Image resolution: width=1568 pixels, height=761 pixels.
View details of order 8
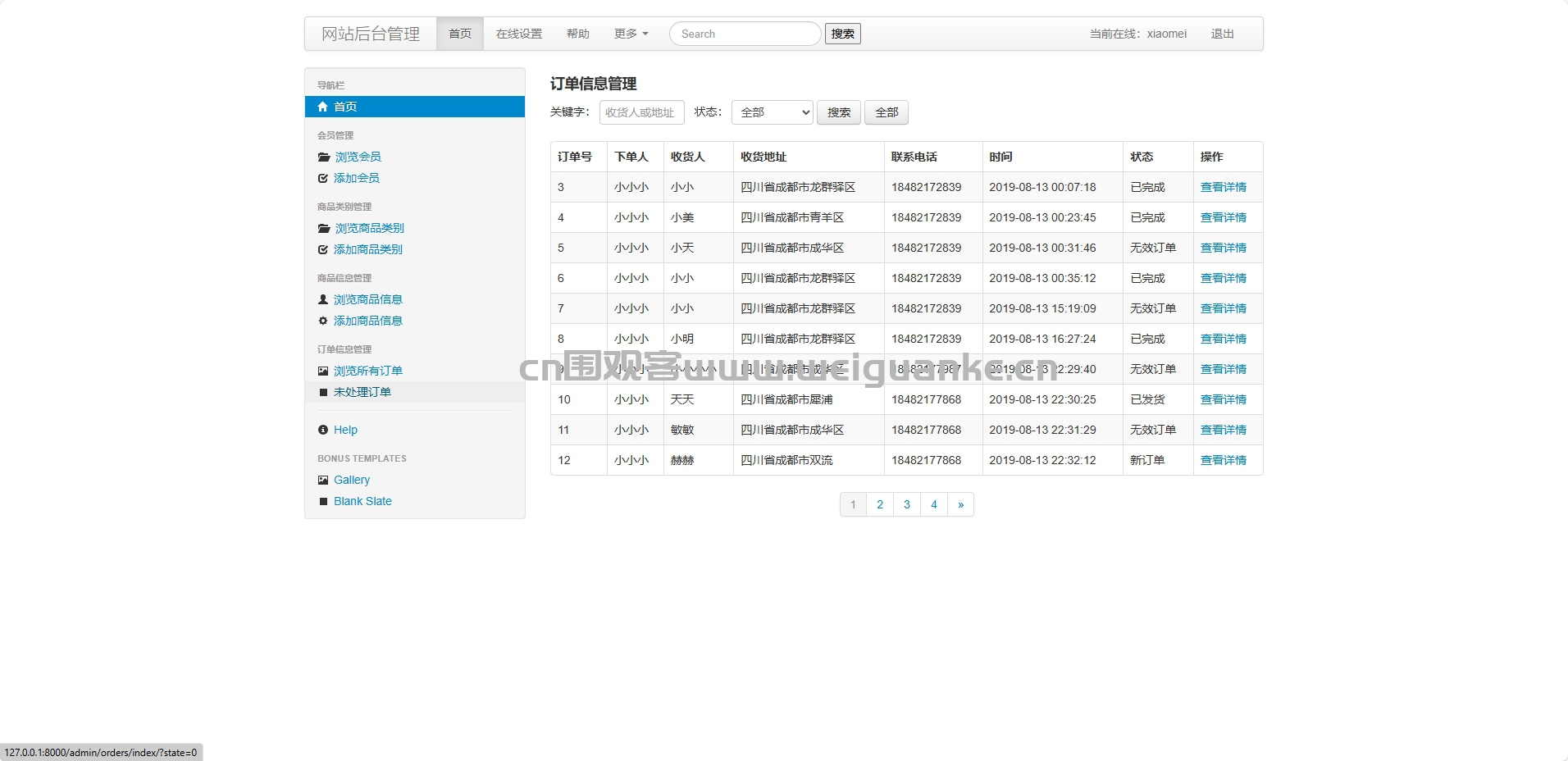[1224, 339]
